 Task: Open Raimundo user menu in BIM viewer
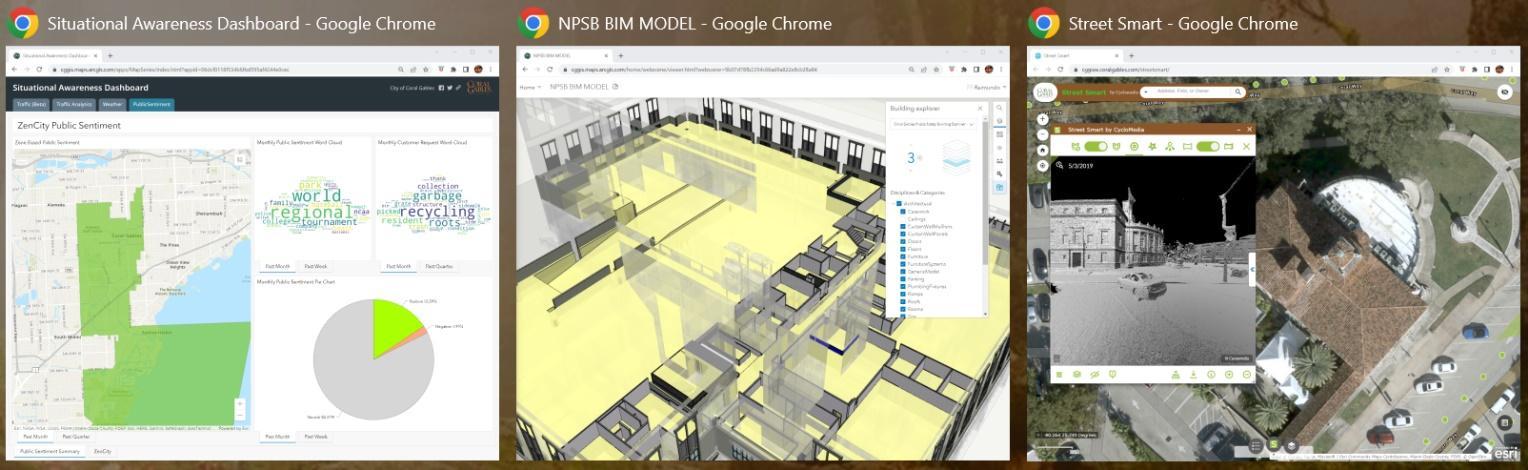(985, 87)
